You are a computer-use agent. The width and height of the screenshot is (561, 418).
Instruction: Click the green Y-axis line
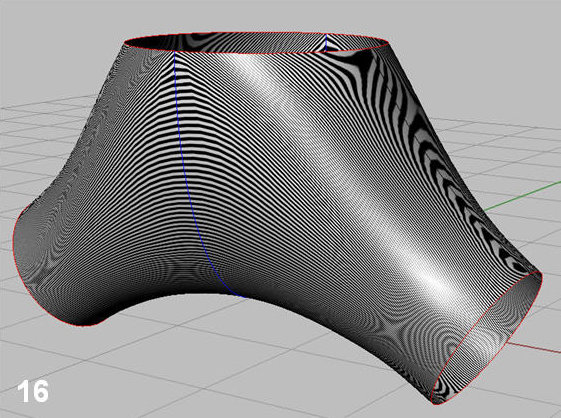coord(522,195)
